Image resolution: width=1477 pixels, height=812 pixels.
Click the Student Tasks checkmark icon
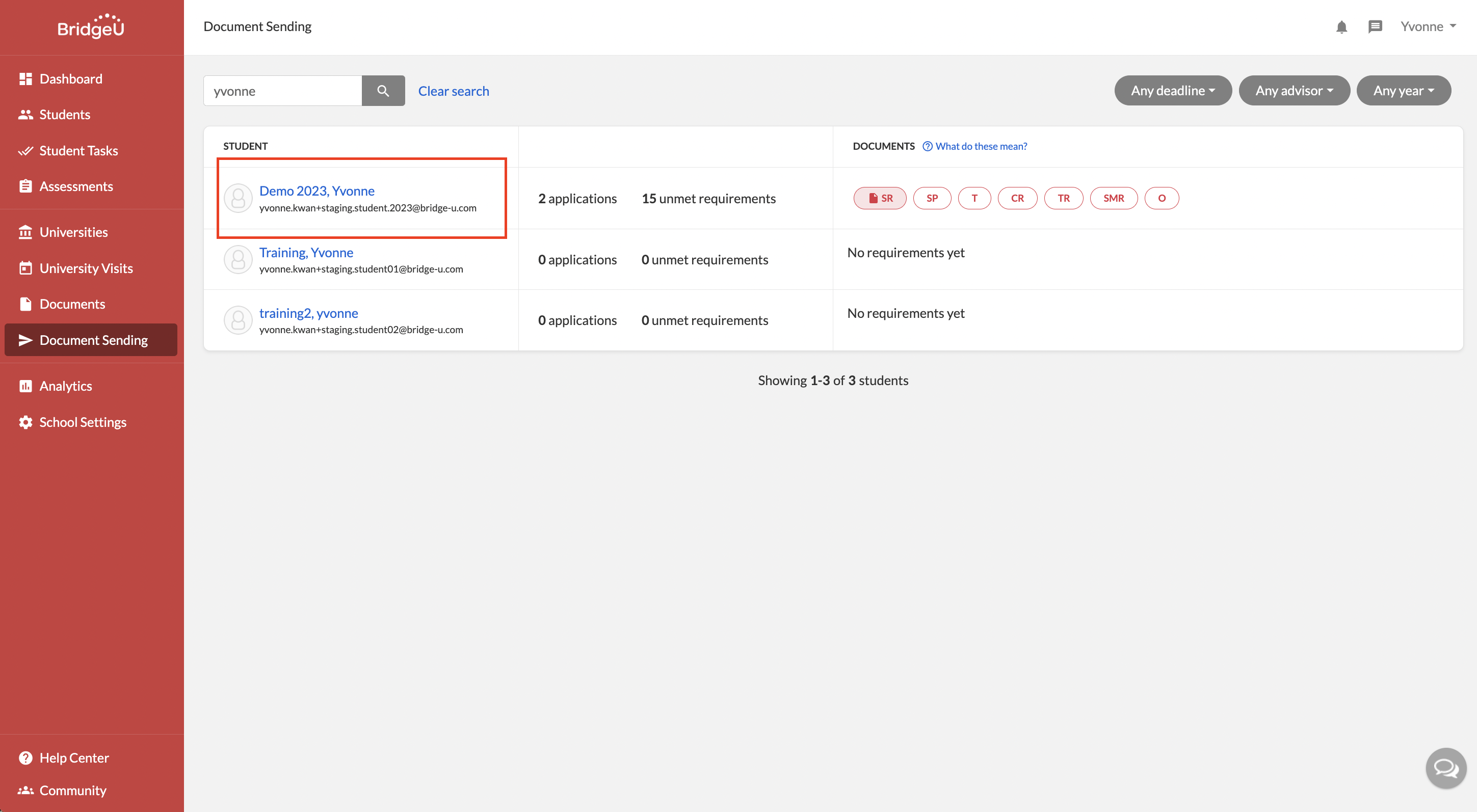(x=25, y=151)
